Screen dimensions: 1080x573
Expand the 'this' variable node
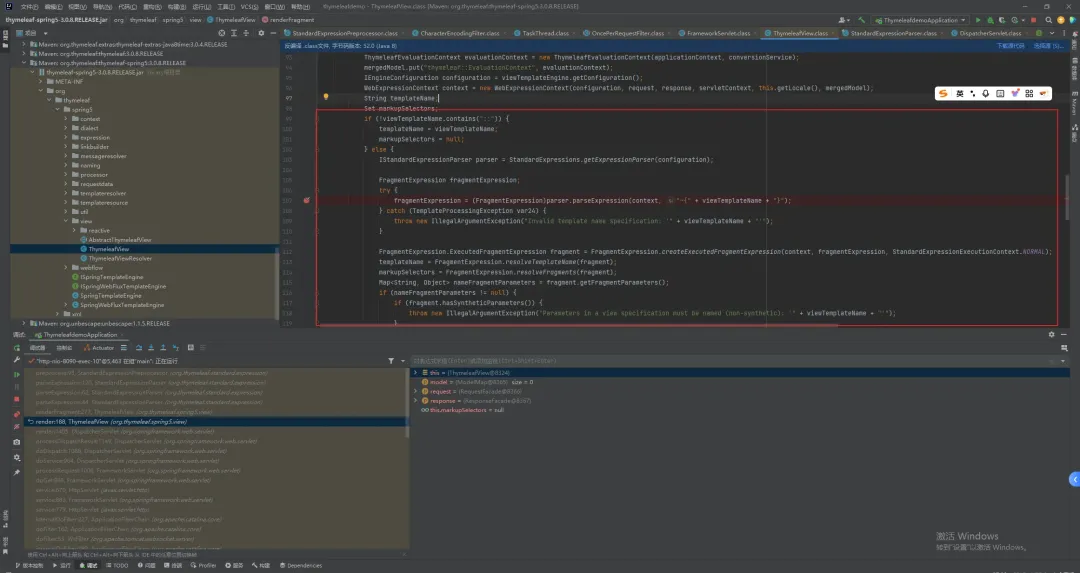point(415,373)
